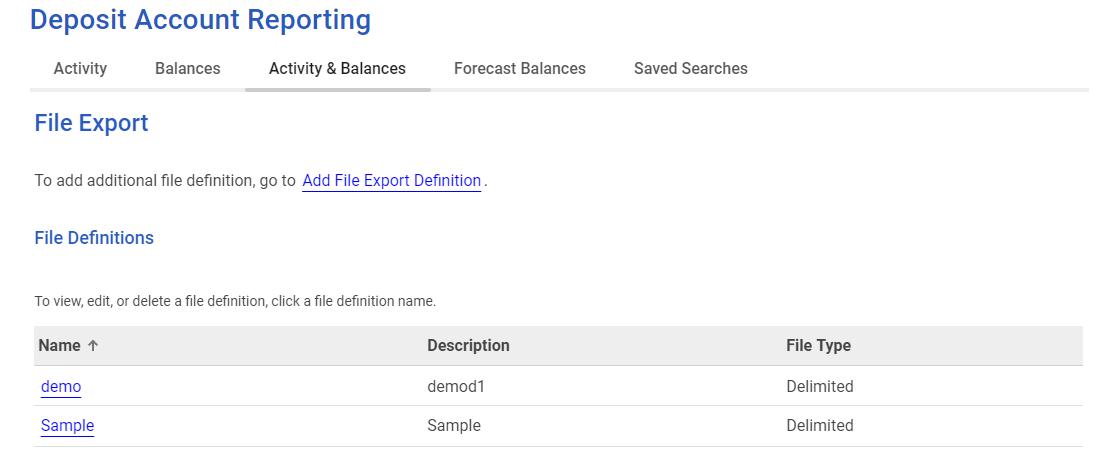The width and height of the screenshot is (1118, 469).
Task: Click the File Definitions section heading
Action: click(x=94, y=238)
